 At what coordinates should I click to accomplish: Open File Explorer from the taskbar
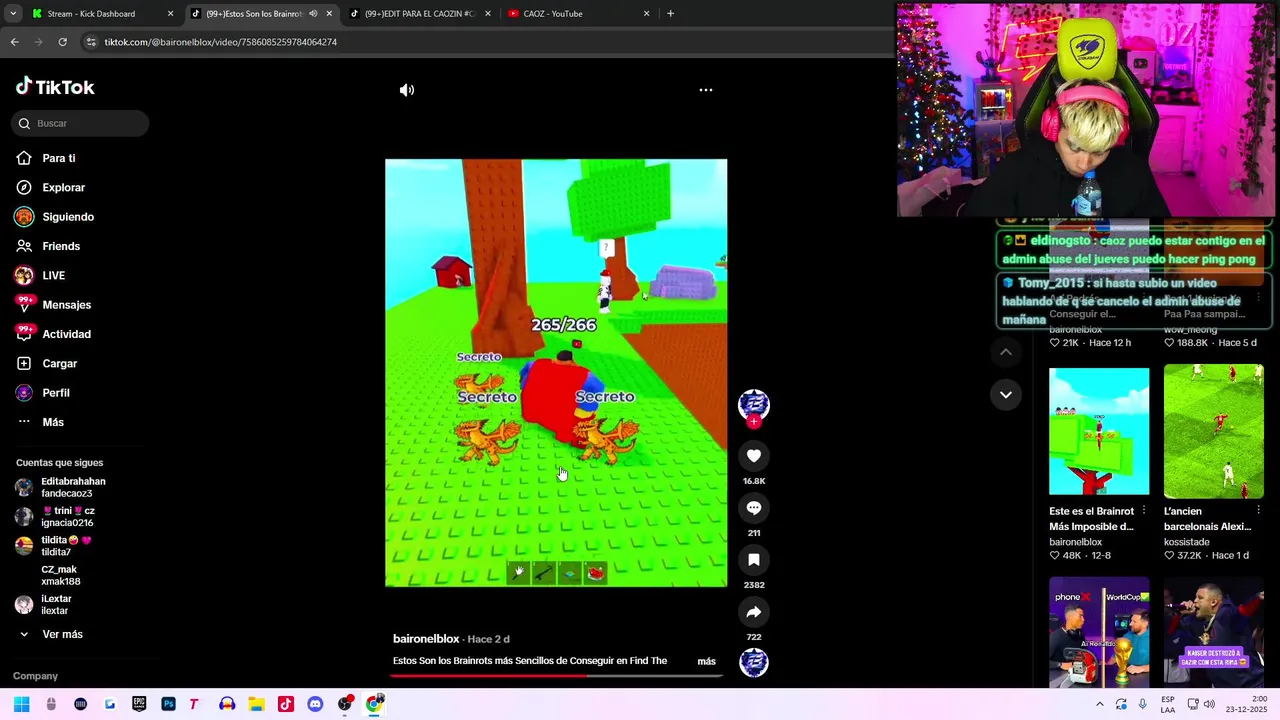[x=256, y=704]
